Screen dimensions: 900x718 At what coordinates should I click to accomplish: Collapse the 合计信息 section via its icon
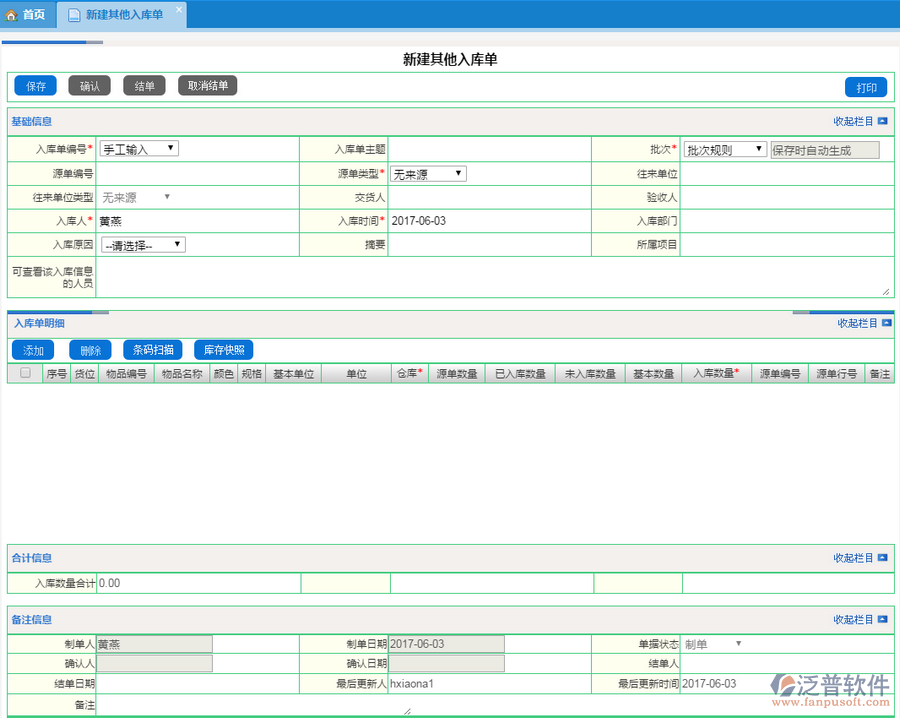coord(883,558)
